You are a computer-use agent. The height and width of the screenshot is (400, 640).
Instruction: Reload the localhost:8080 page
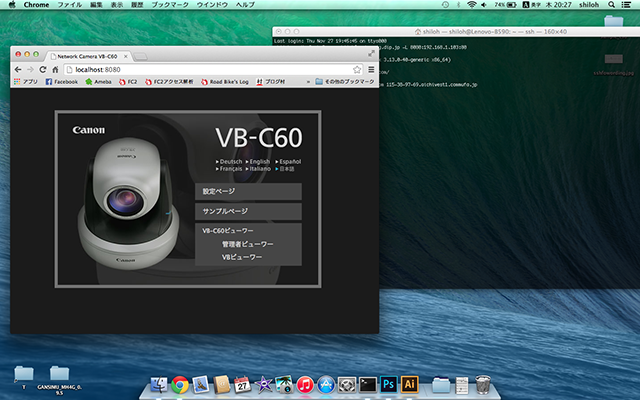[x=43, y=70]
